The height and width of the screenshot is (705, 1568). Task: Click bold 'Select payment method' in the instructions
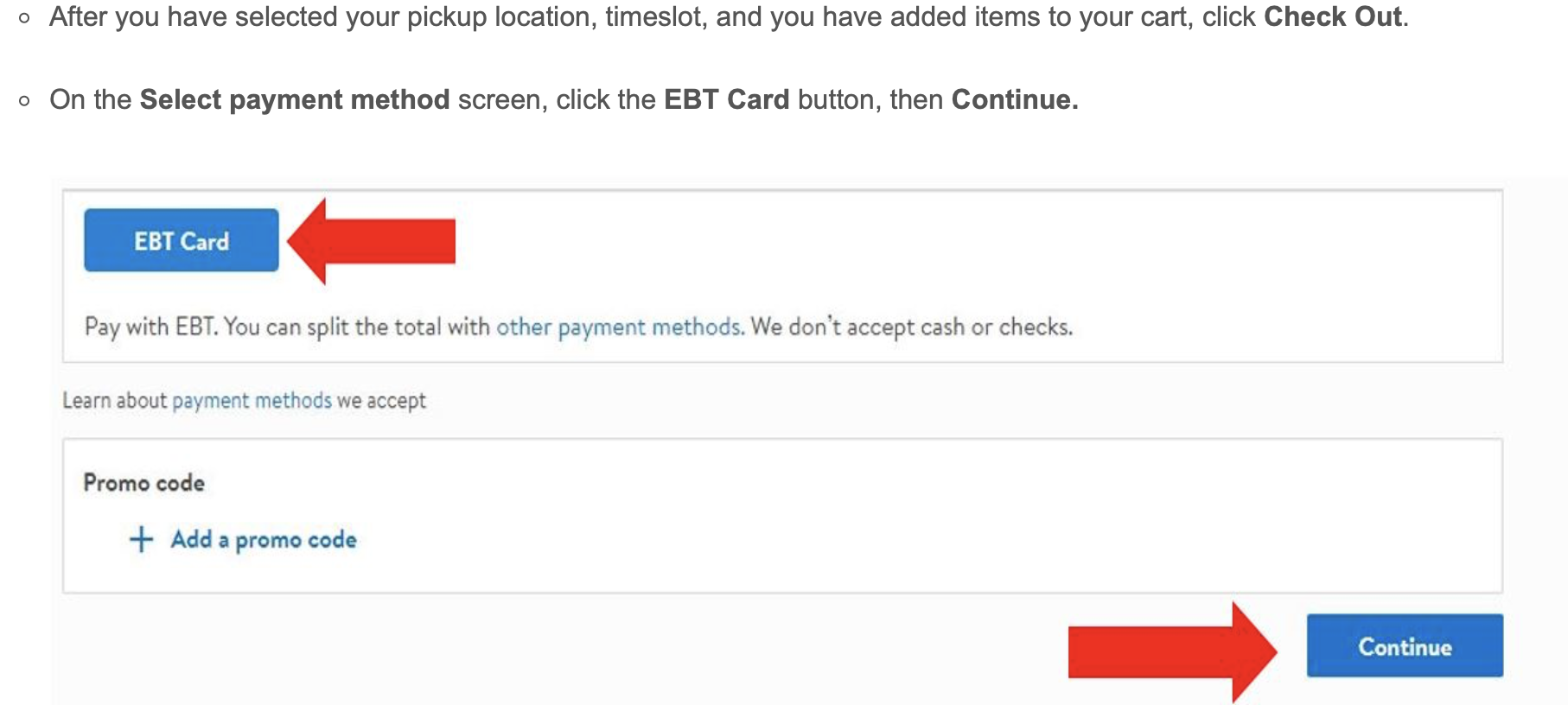[x=295, y=100]
